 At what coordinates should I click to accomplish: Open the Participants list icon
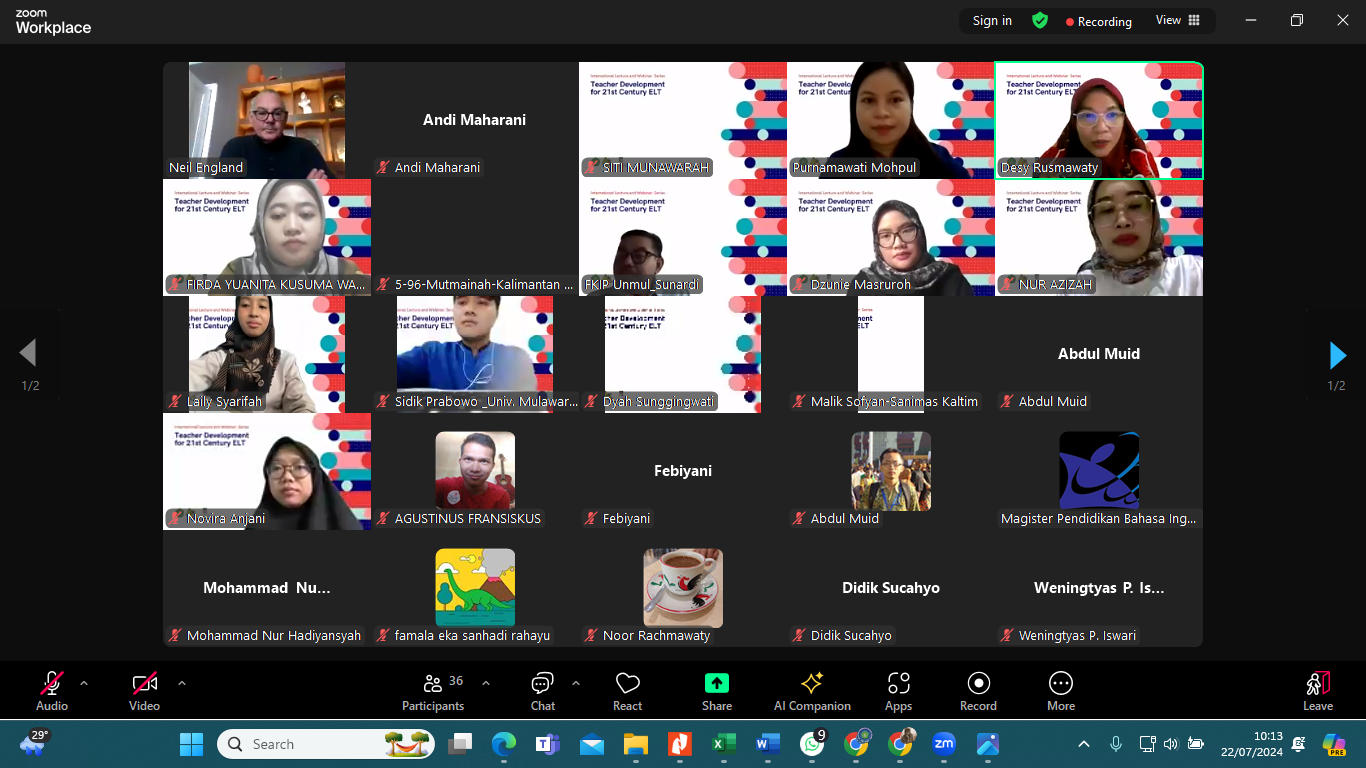pos(433,684)
